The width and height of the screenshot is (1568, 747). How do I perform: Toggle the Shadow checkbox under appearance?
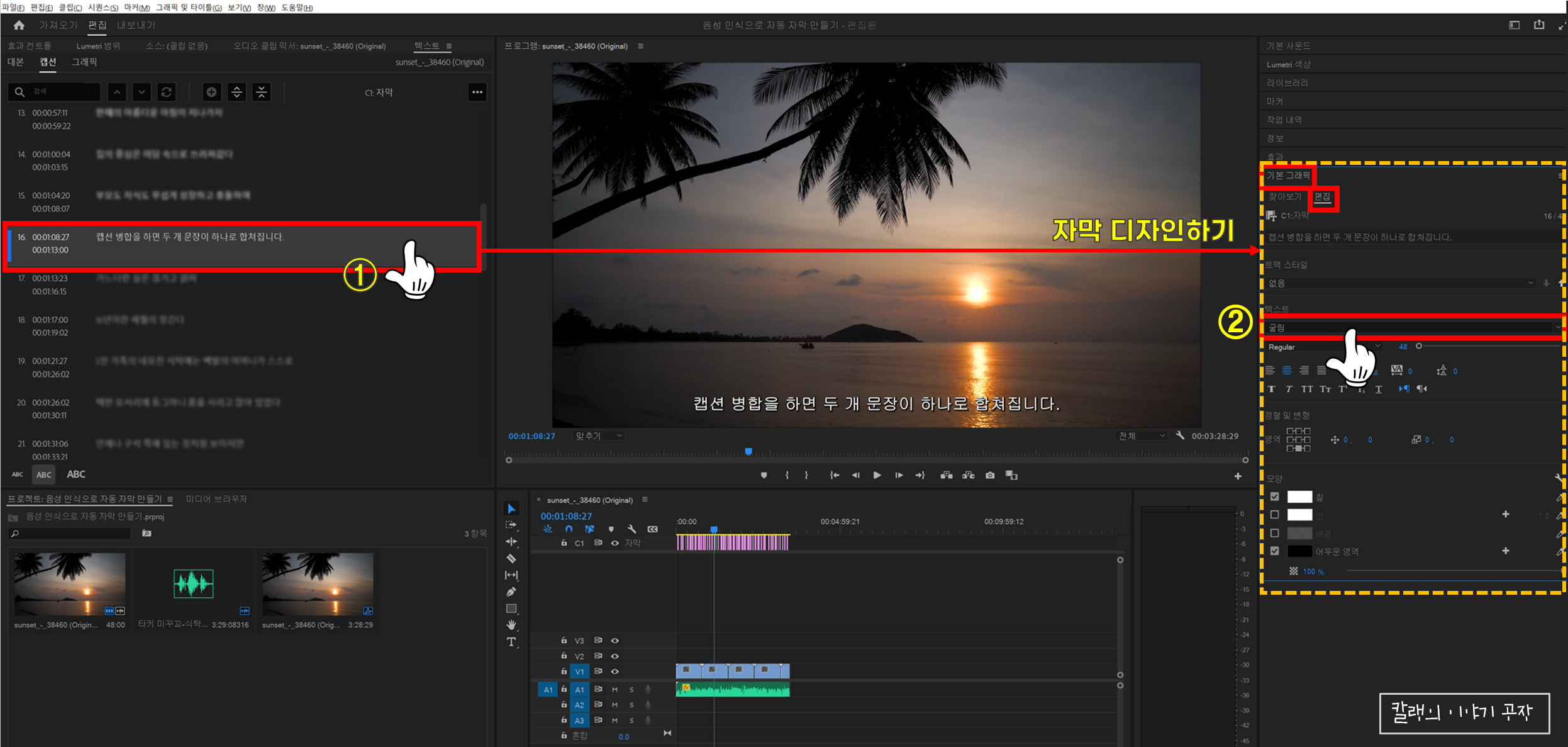click(x=1274, y=551)
